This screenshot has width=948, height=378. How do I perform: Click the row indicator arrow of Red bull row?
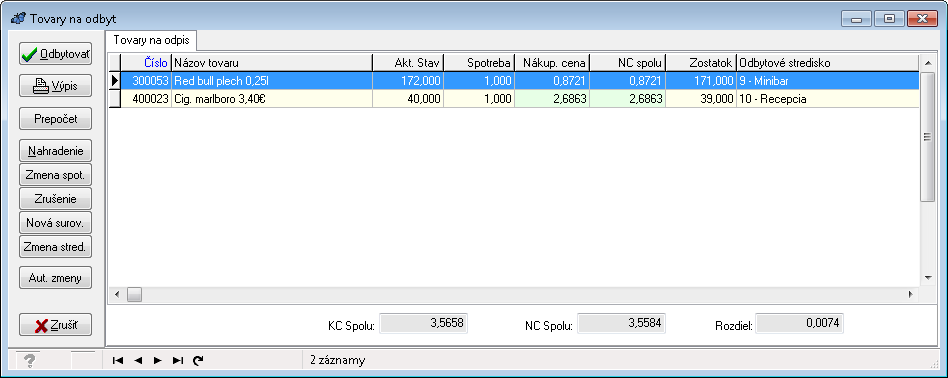coord(114,81)
